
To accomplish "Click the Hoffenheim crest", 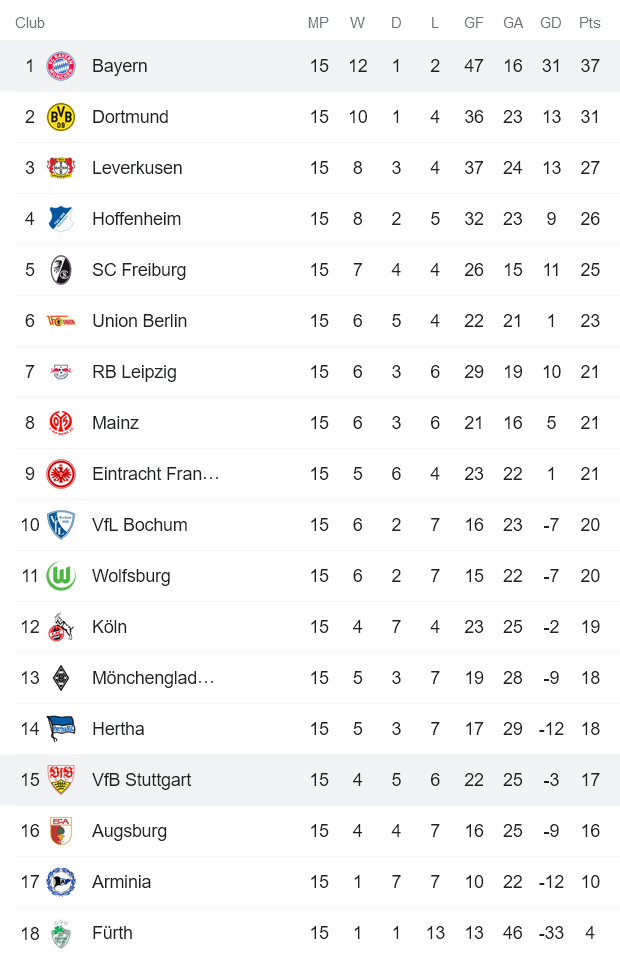I will click(60, 219).
